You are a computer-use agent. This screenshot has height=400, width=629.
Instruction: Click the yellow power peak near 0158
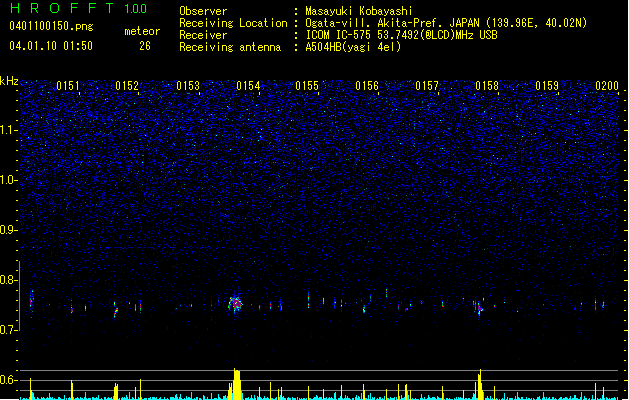pos(479,385)
